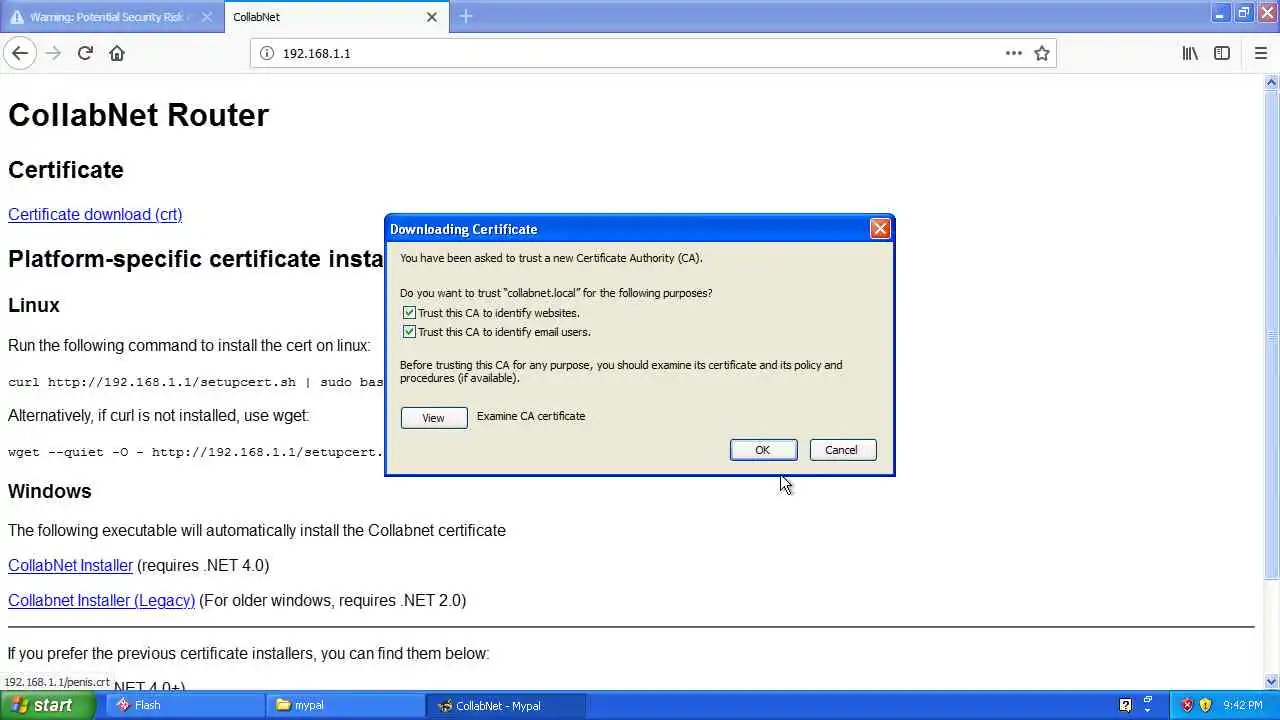Screen dimensions: 1280x720
Task: Open Certificate download (crt) link
Action: 95,214
